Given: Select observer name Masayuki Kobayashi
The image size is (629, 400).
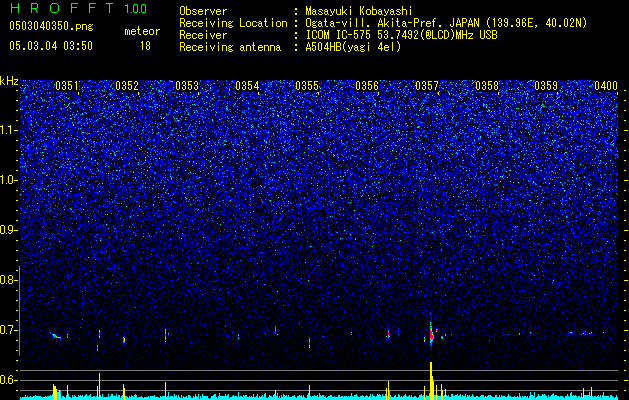Looking at the screenshot, I should (359, 11).
